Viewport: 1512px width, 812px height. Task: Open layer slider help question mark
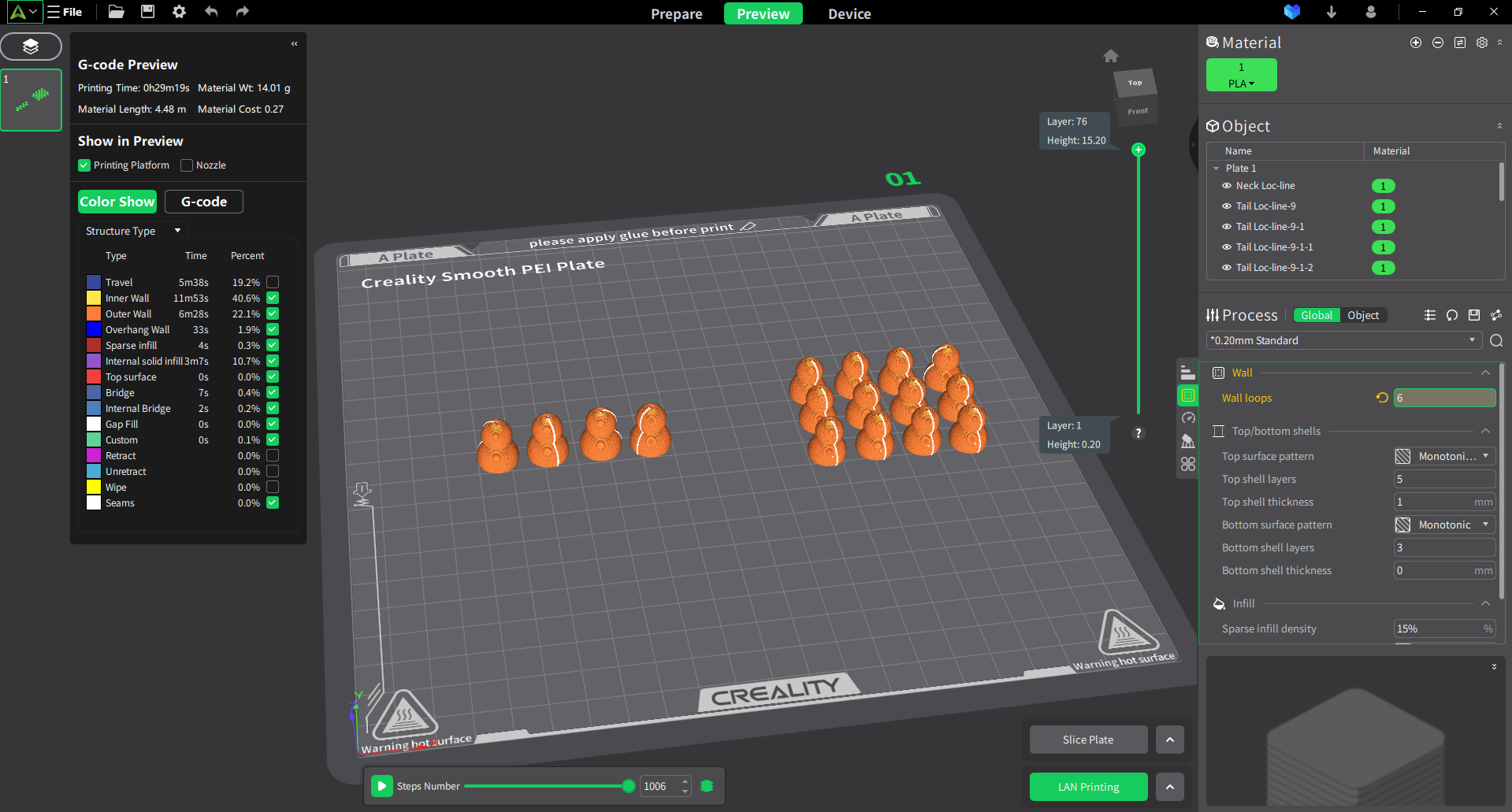click(x=1138, y=433)
